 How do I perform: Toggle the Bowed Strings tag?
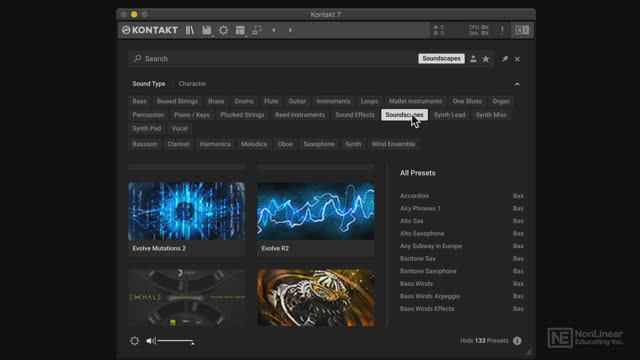177,101
